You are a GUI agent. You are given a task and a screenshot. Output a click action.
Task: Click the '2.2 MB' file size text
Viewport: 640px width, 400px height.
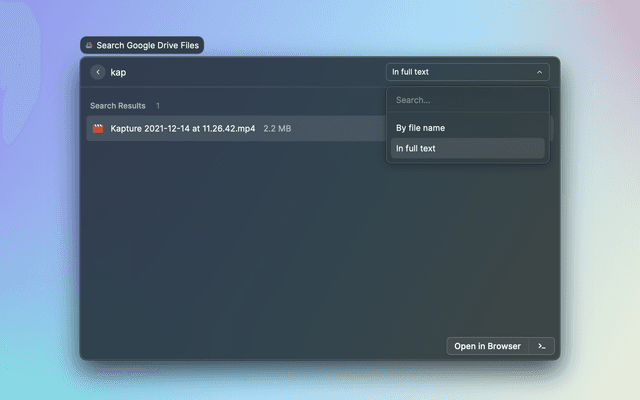(x=277, y=129)
